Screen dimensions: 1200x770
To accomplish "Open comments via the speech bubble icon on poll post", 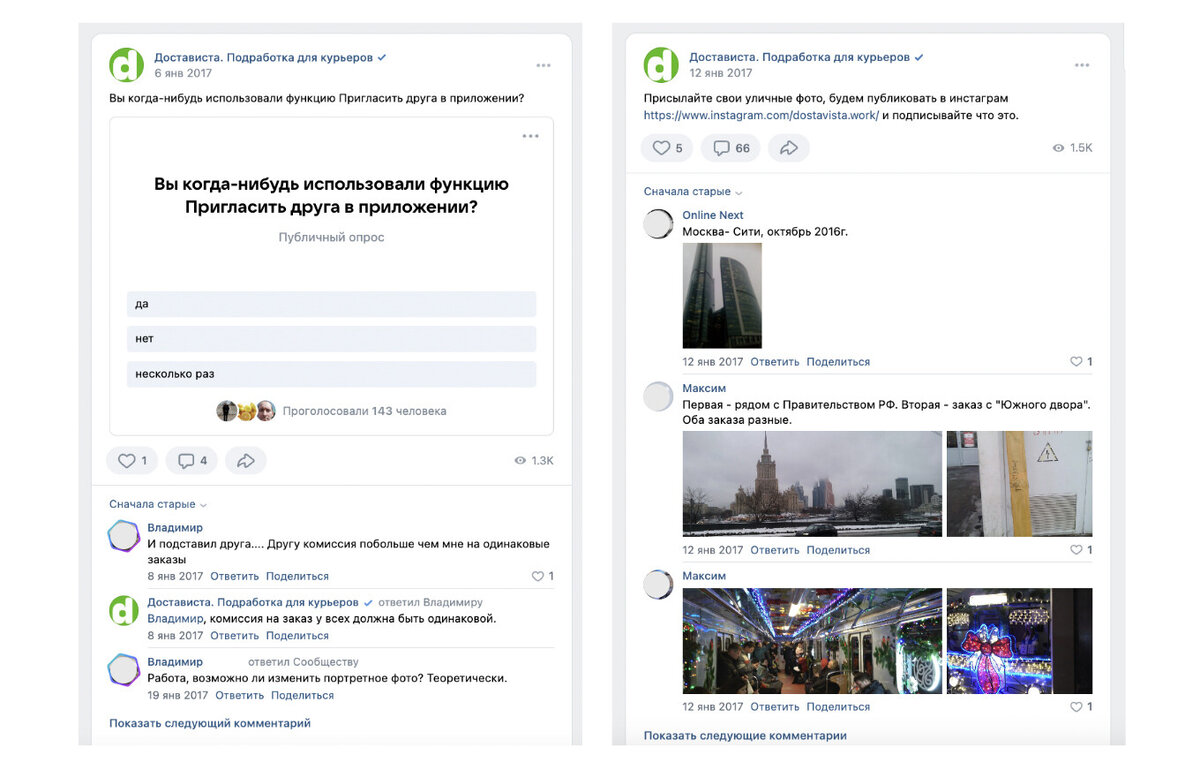I will click(x=191, y=460).
